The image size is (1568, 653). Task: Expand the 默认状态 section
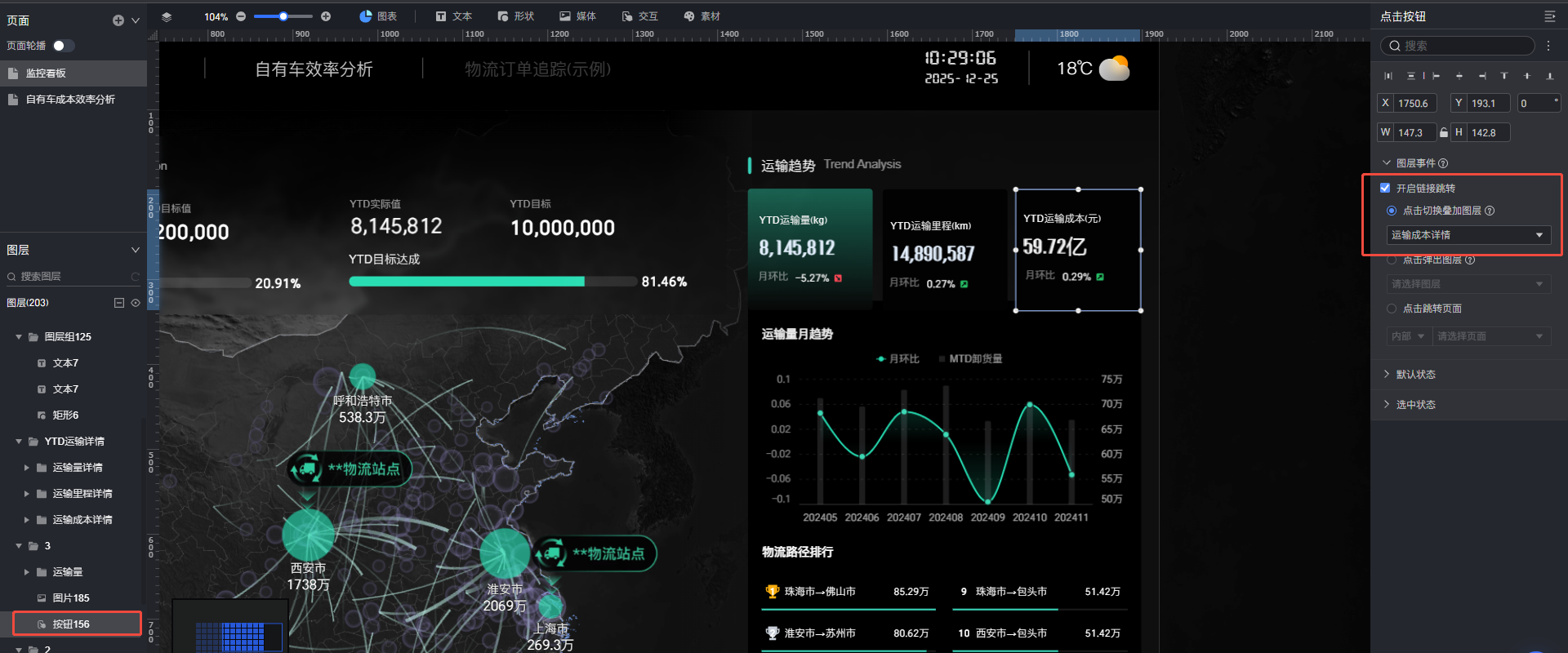coord(1387,374)
